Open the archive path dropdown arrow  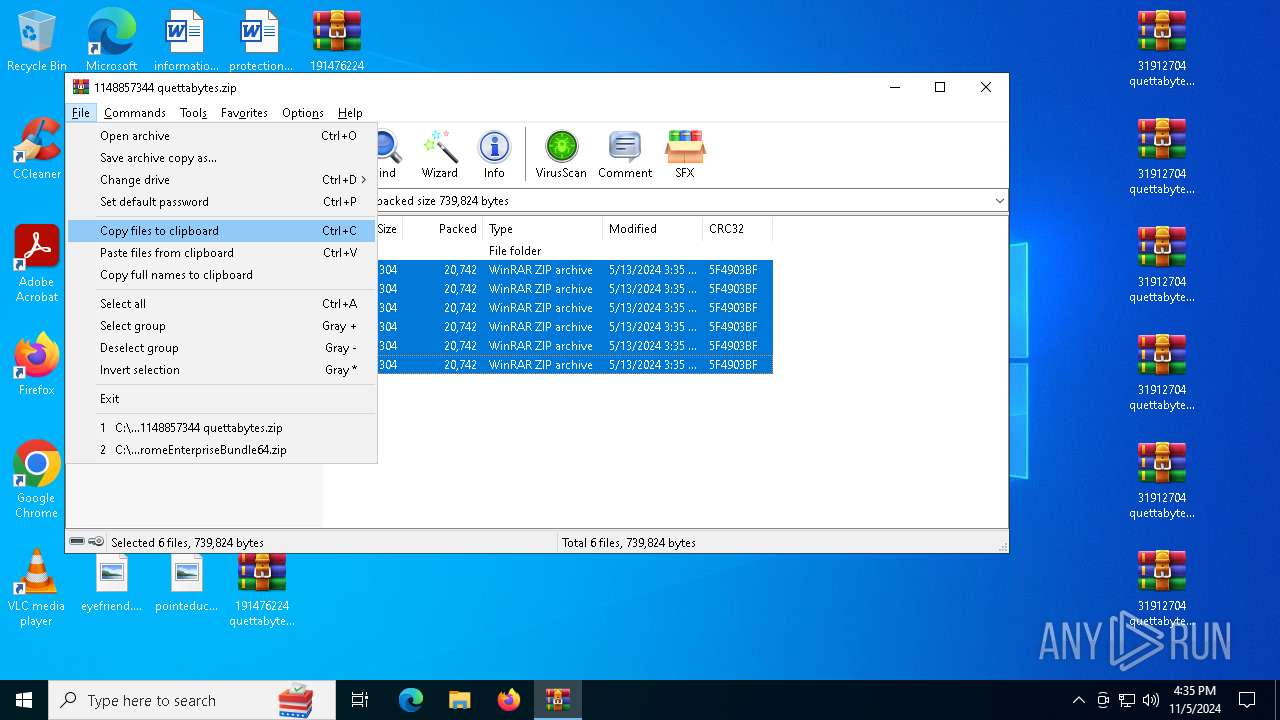[x=999, y=201]
